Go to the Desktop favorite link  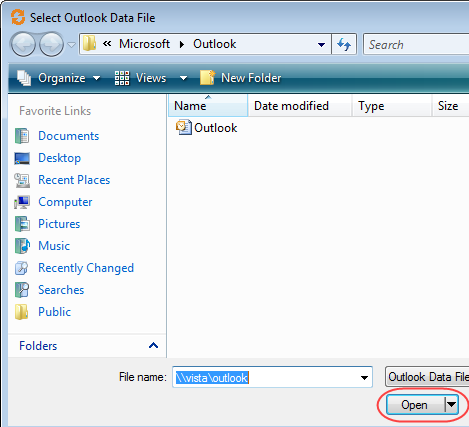tap(59, 158)
